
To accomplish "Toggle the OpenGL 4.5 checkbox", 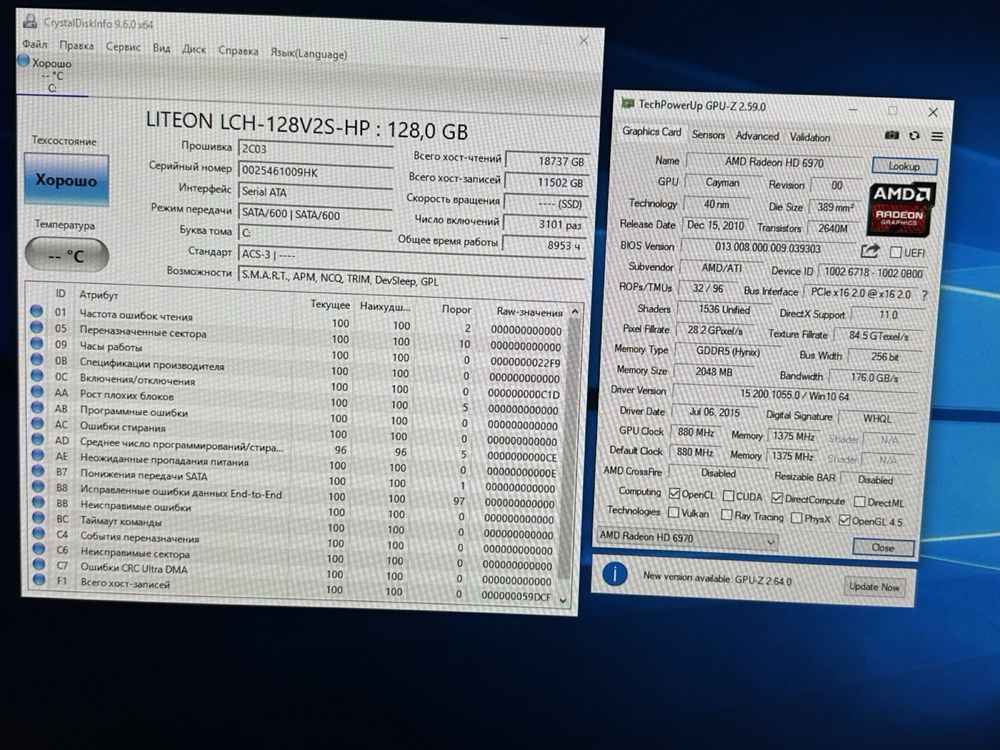I will point(844,520).
